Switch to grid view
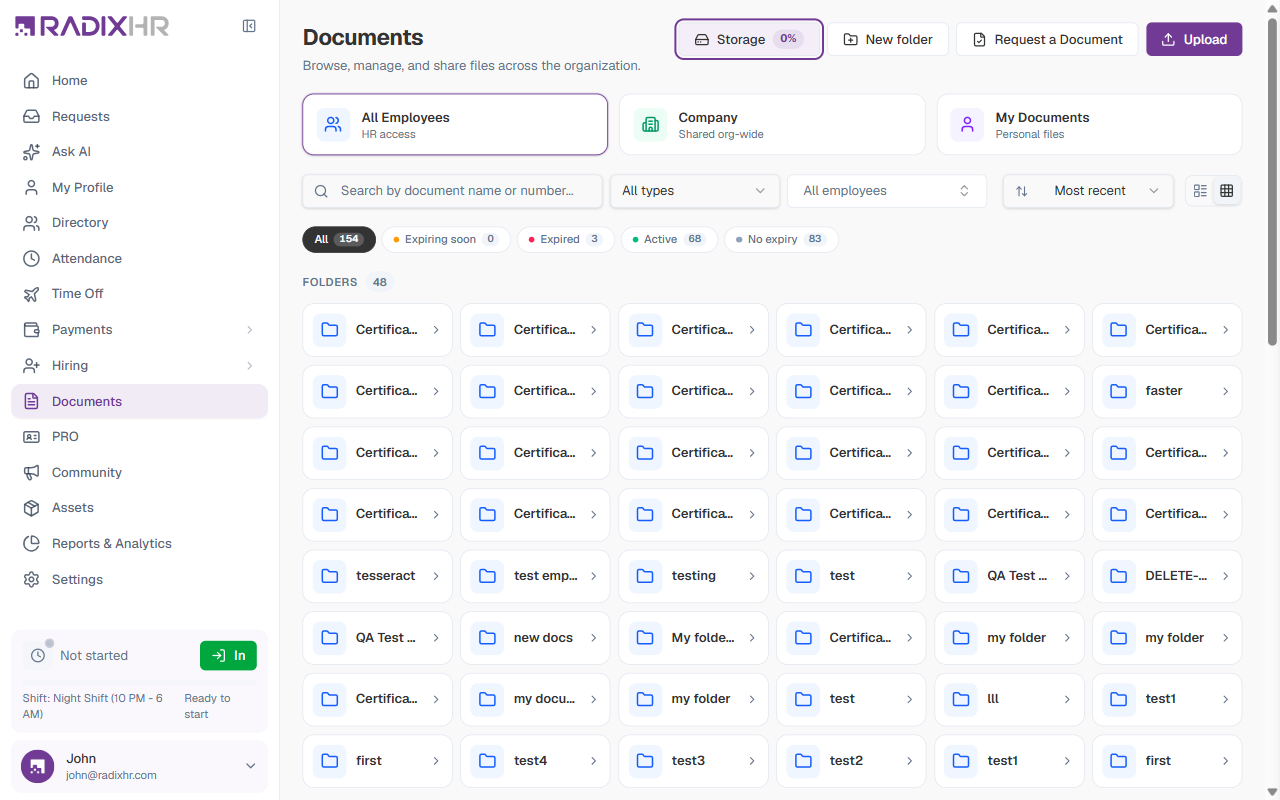Image resolution: width=1280 pixels, height=800 pixels. 1227,191
